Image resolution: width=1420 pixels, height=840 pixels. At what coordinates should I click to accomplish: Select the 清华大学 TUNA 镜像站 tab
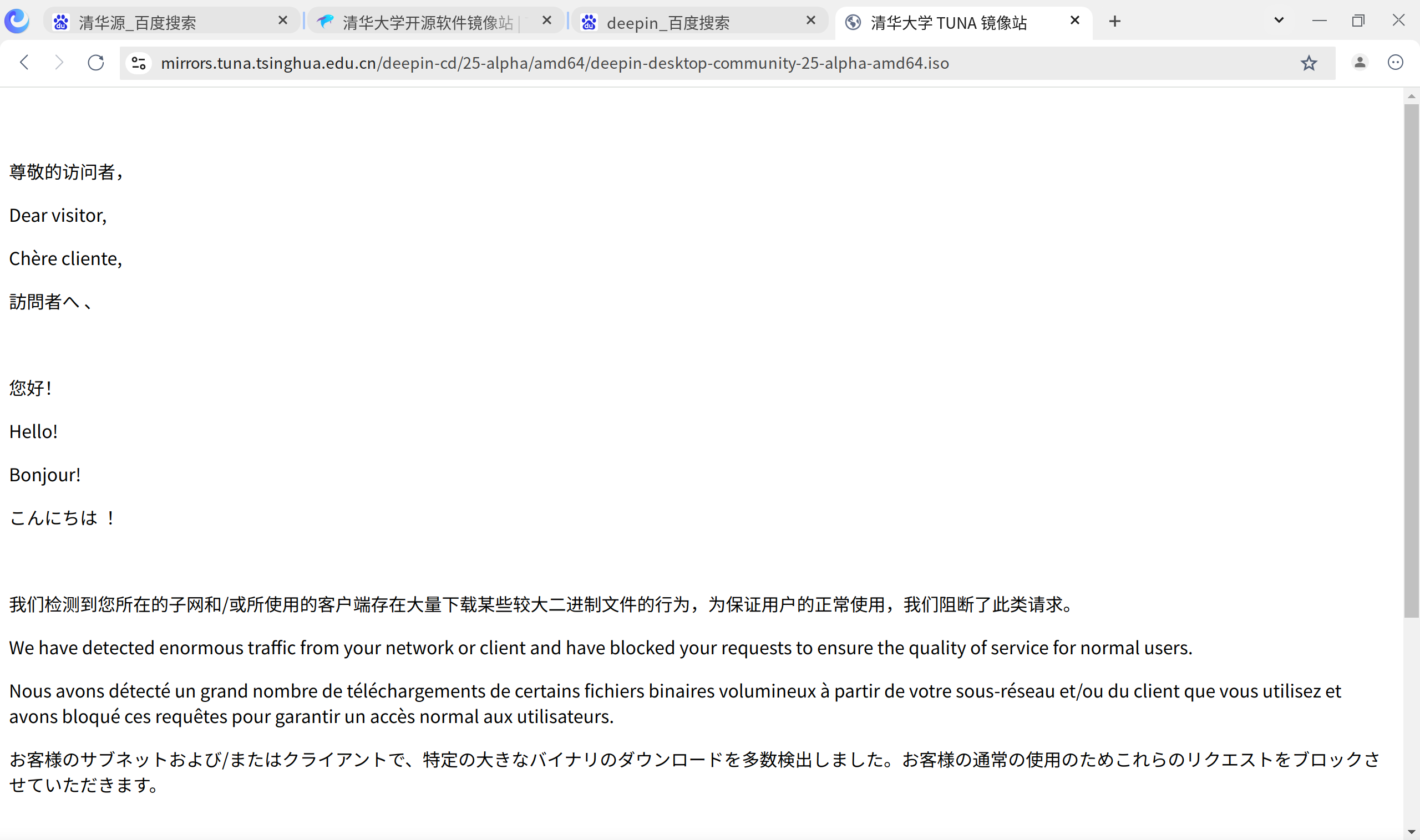[x=963, y=23]
